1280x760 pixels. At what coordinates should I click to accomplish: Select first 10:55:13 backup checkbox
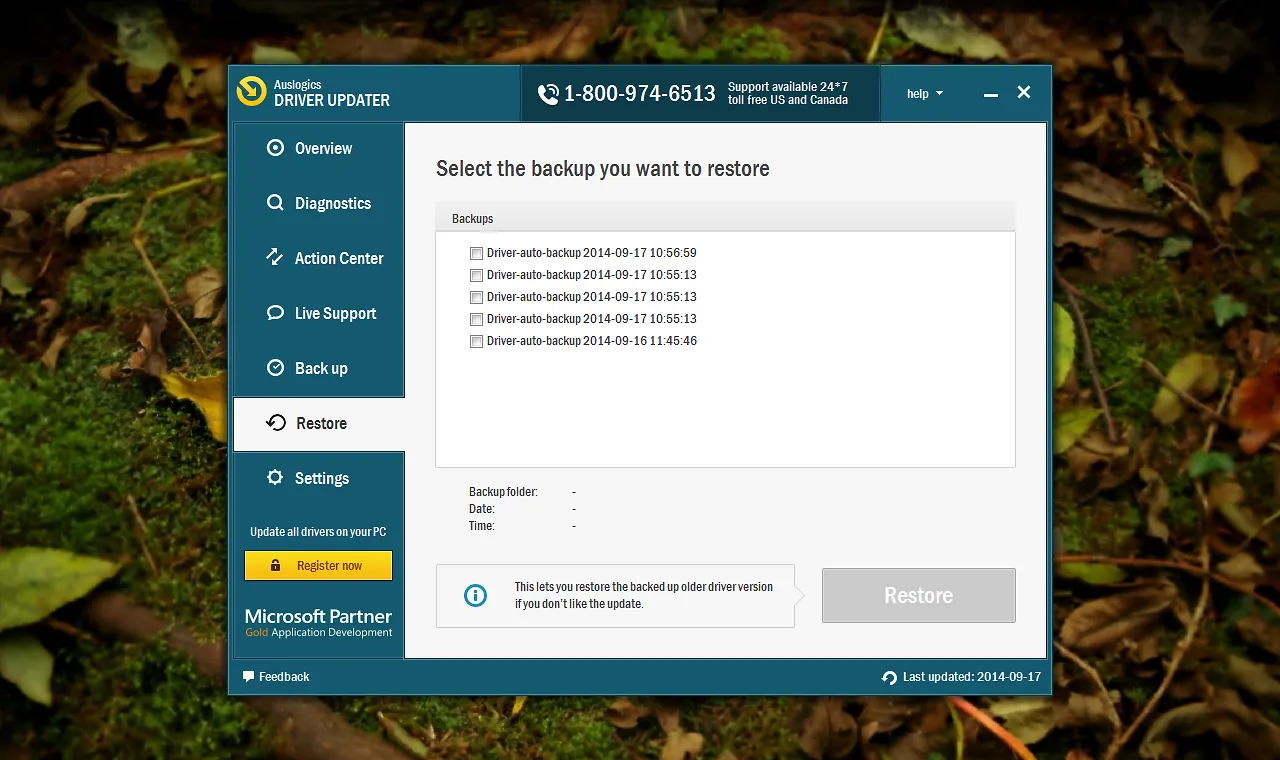point(477,276)
